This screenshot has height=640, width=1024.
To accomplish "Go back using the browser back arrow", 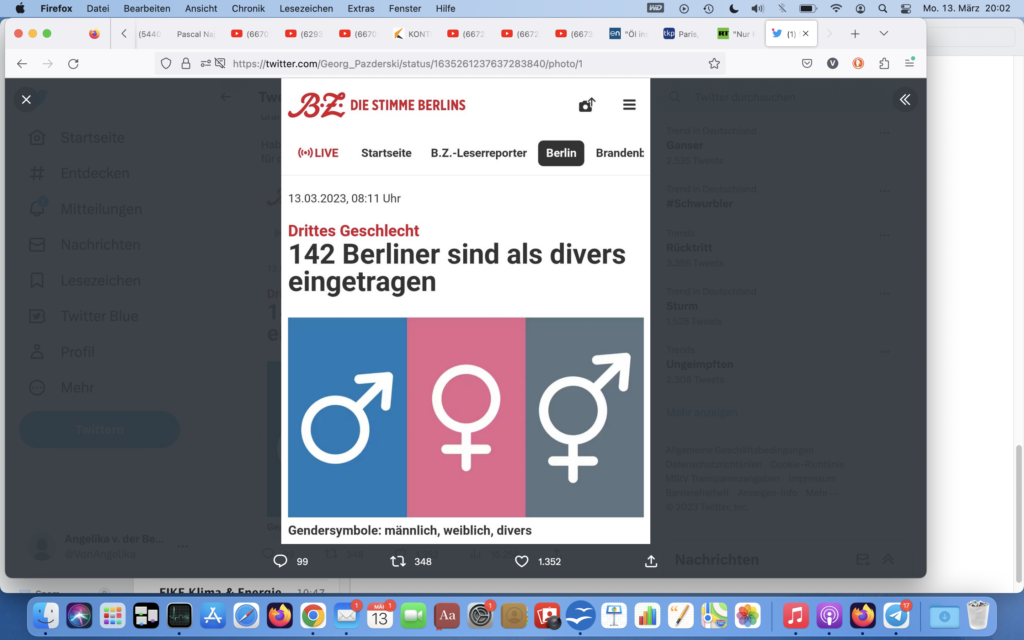I will [x=22, y=63].
